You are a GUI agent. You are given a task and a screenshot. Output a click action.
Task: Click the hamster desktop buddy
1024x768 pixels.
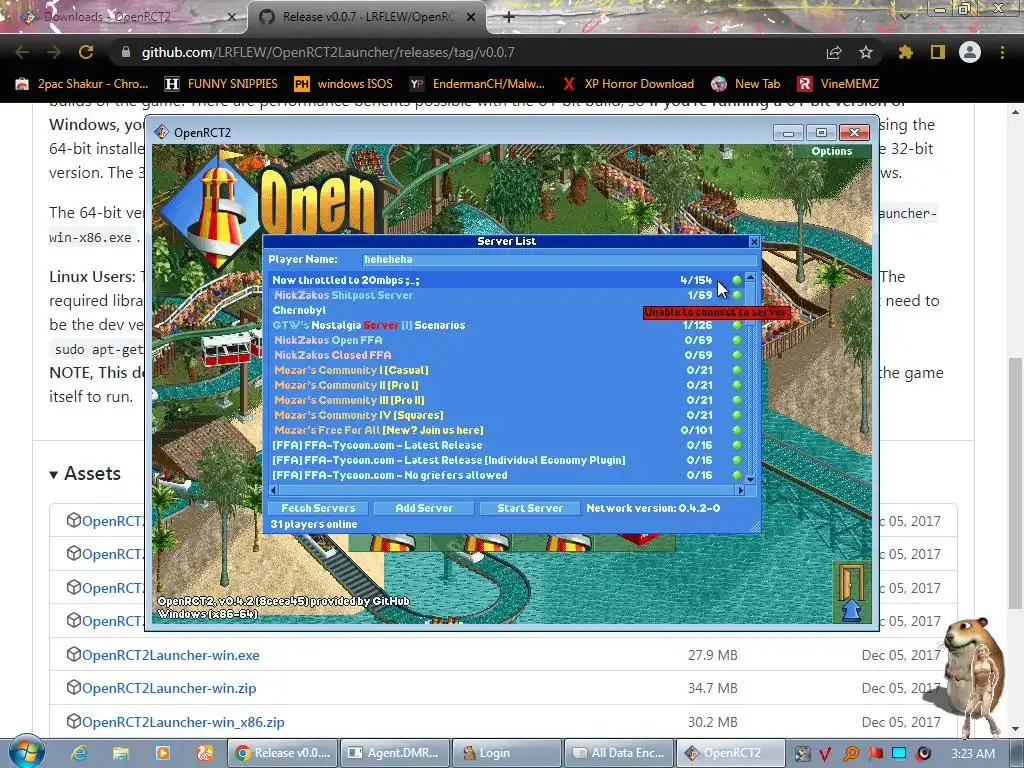pyautogui.click(x=972, y=676)
